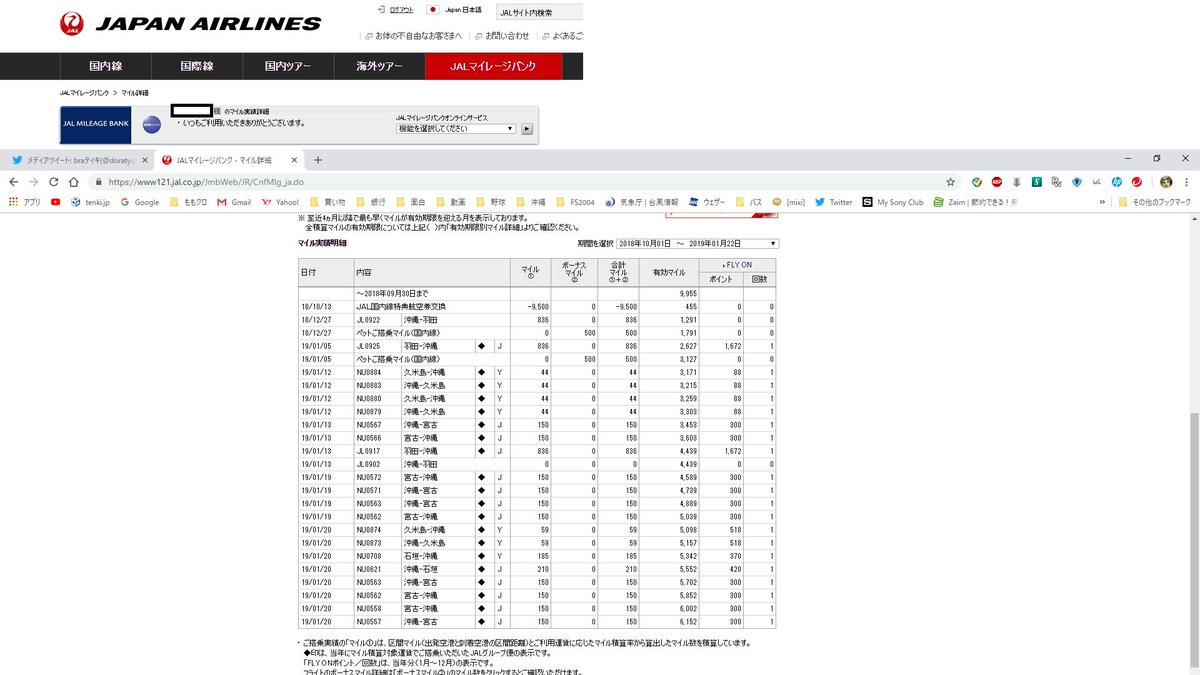1200x675 pixels.
Task: Open a new browser tab
Action: coord(318,160)
